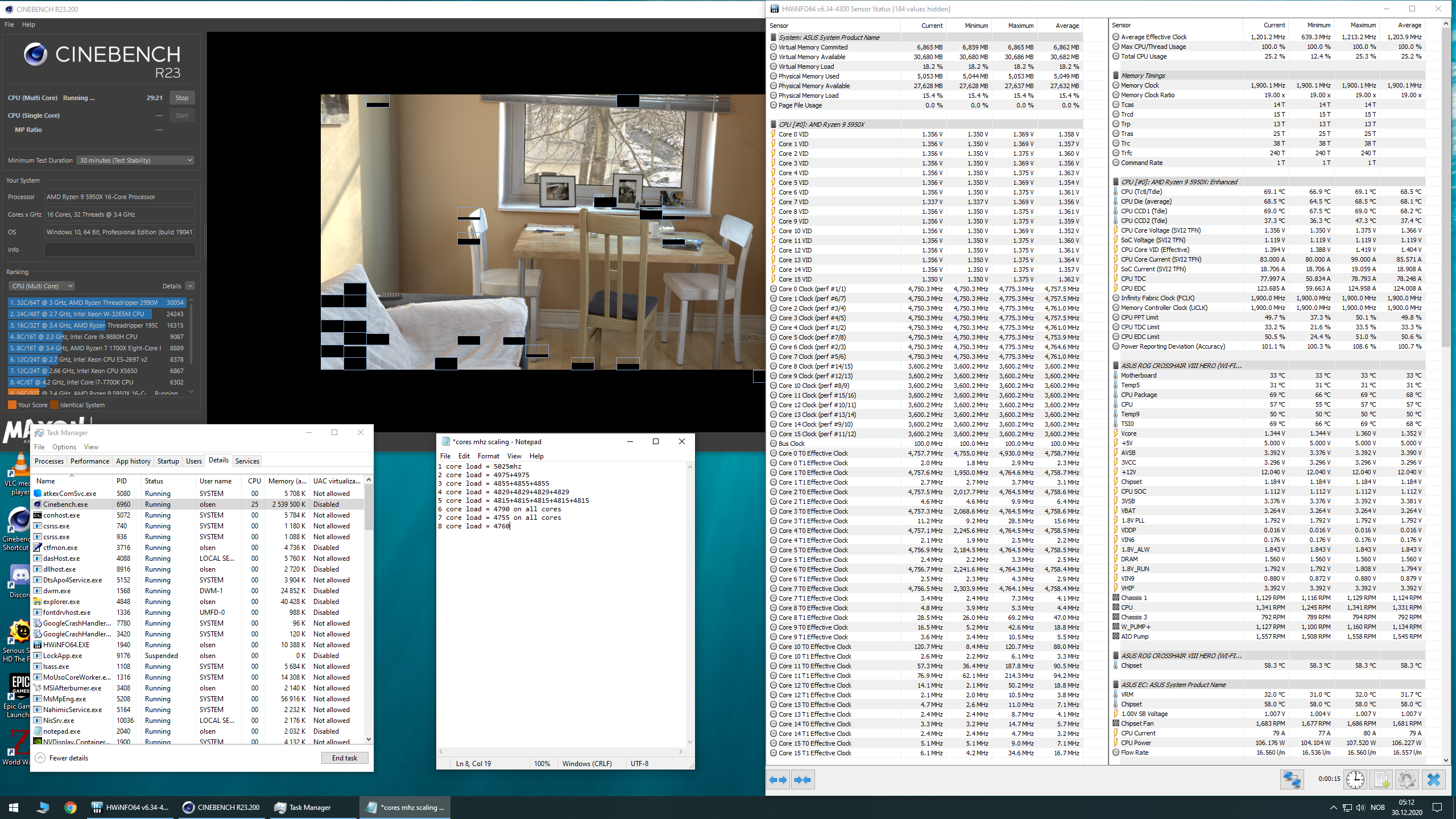The width and height of the screenshot is (1456, 819).
Task: Open Help menu in Cinebench
Action: pos(28,24)
